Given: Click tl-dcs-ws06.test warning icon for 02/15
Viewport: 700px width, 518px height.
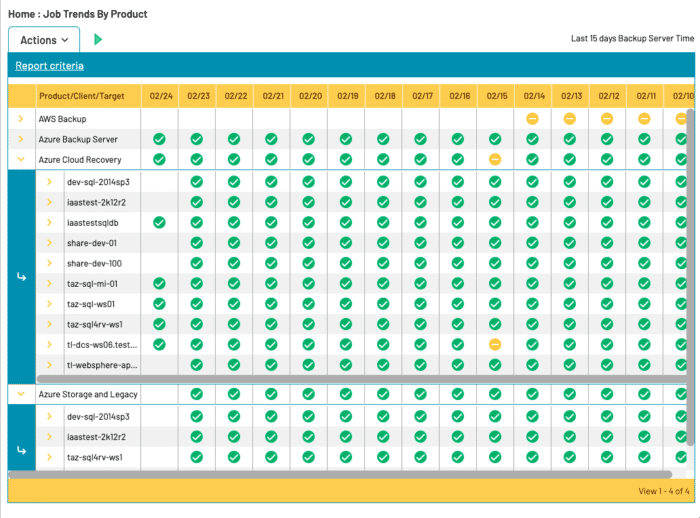Looking at the screenshot, I should click(x=495, y=344).
